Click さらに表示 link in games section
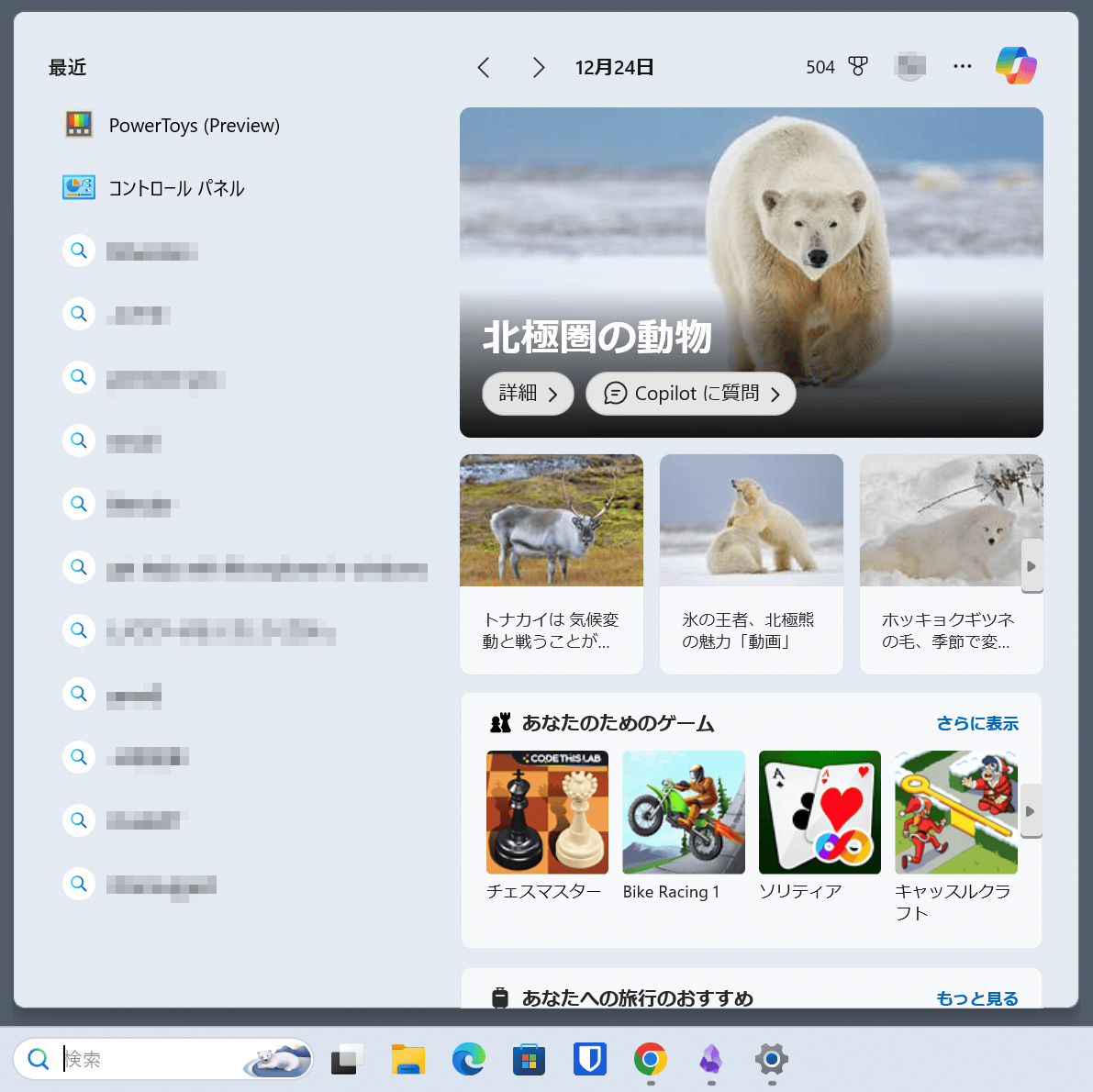Image resolution: width=1093 pixels, height=1092 pixels. pyautogui.click(x=976, y=723)
